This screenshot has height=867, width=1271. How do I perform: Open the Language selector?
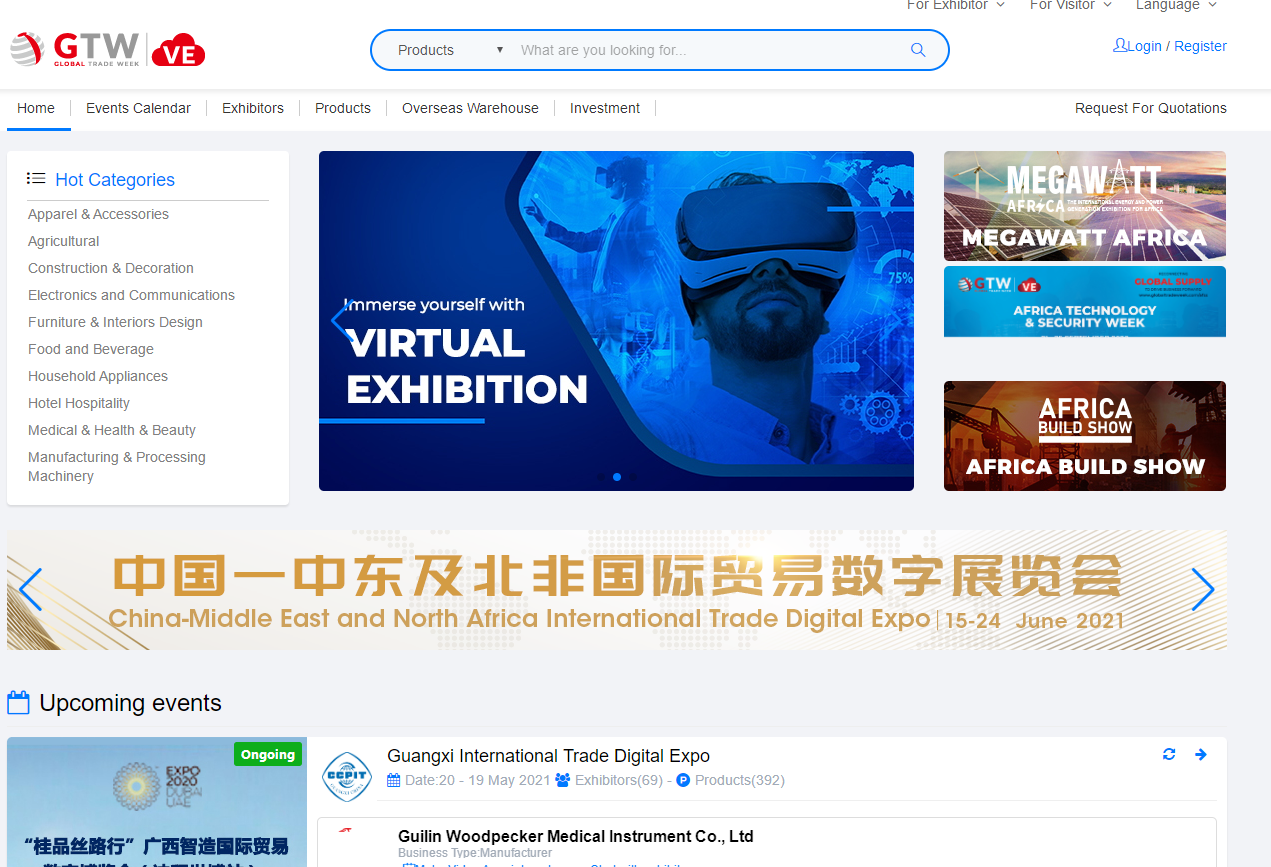[x=1176, y=5]
